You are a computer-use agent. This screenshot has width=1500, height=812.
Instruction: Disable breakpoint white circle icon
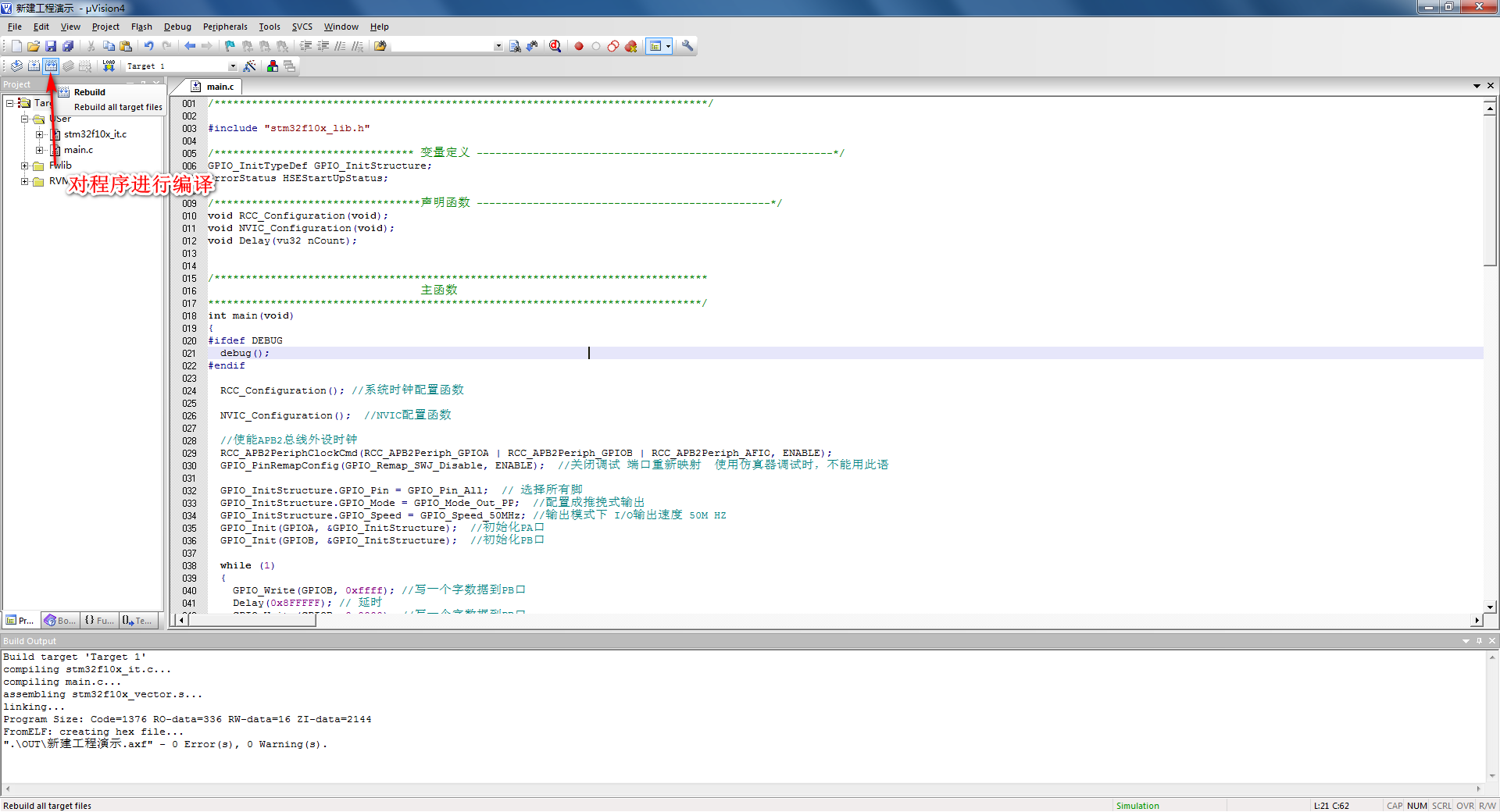(x=596, y=46)
